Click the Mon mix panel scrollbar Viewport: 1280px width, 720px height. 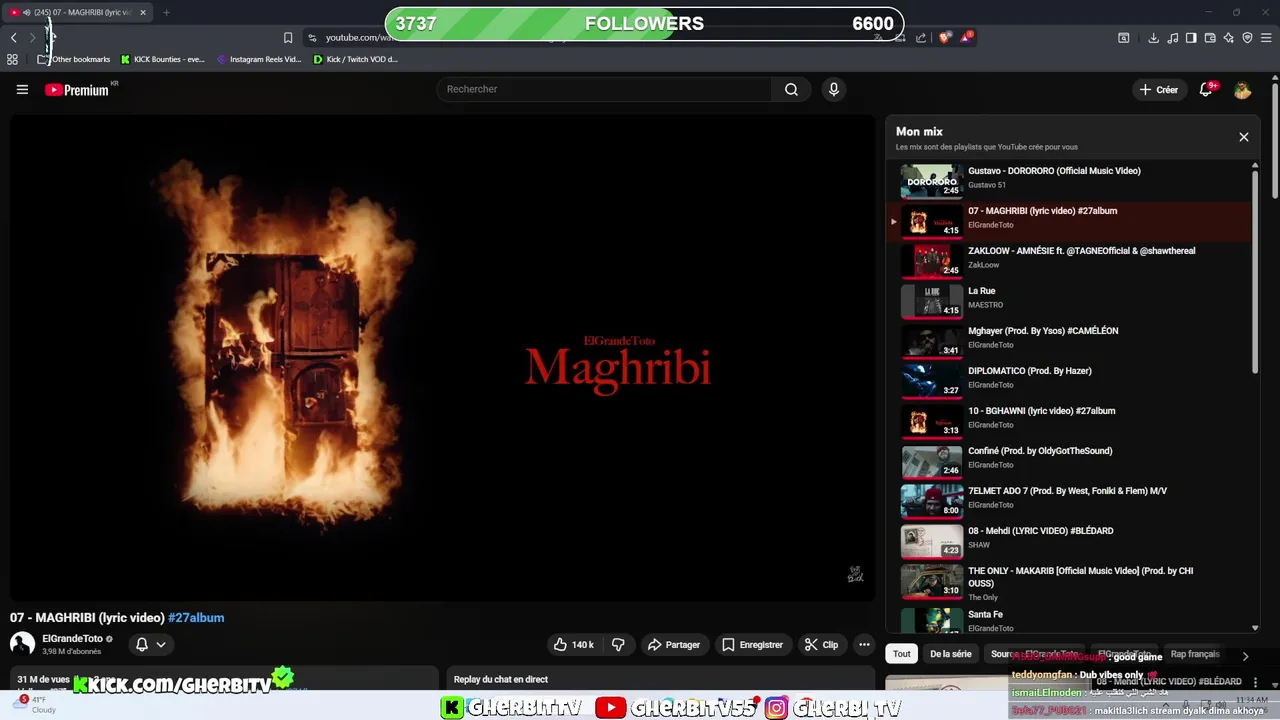1255,270
